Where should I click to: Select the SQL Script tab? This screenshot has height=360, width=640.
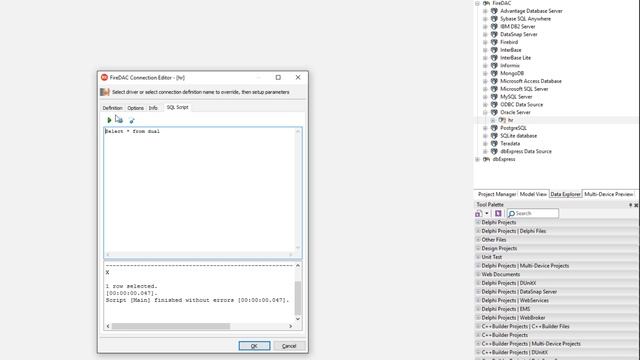click(x=177, y=107)
